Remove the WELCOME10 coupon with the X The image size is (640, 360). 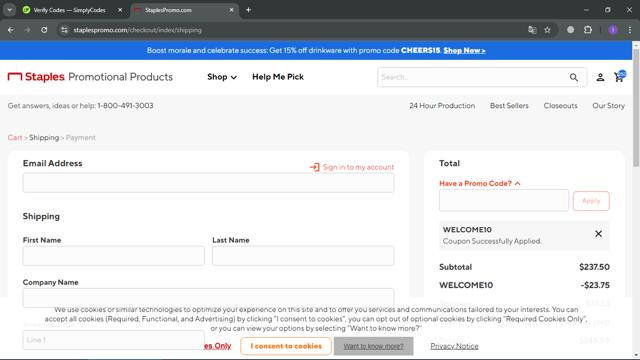(598, 234)
